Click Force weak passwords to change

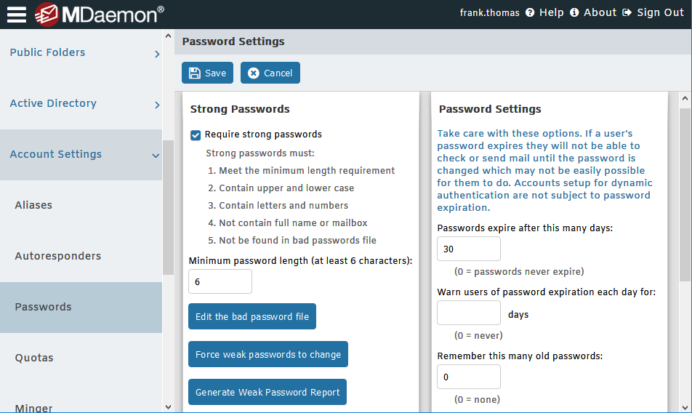(268, 354)
